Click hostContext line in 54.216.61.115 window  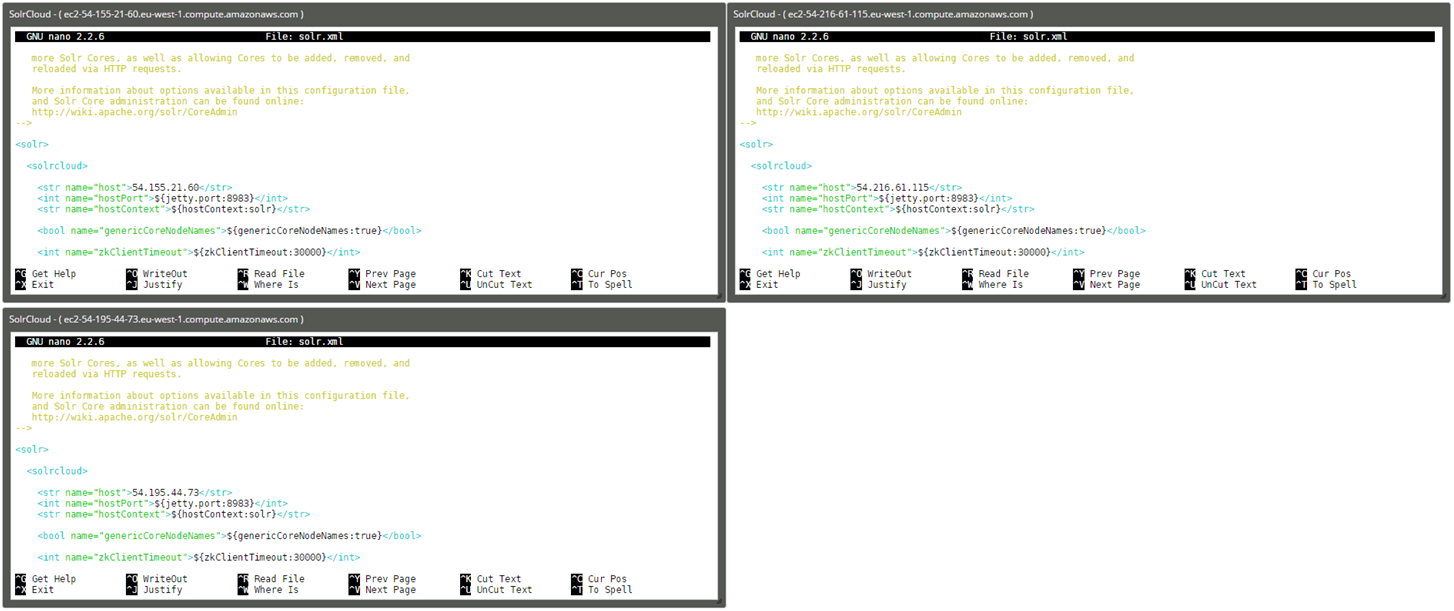[897, 209]
